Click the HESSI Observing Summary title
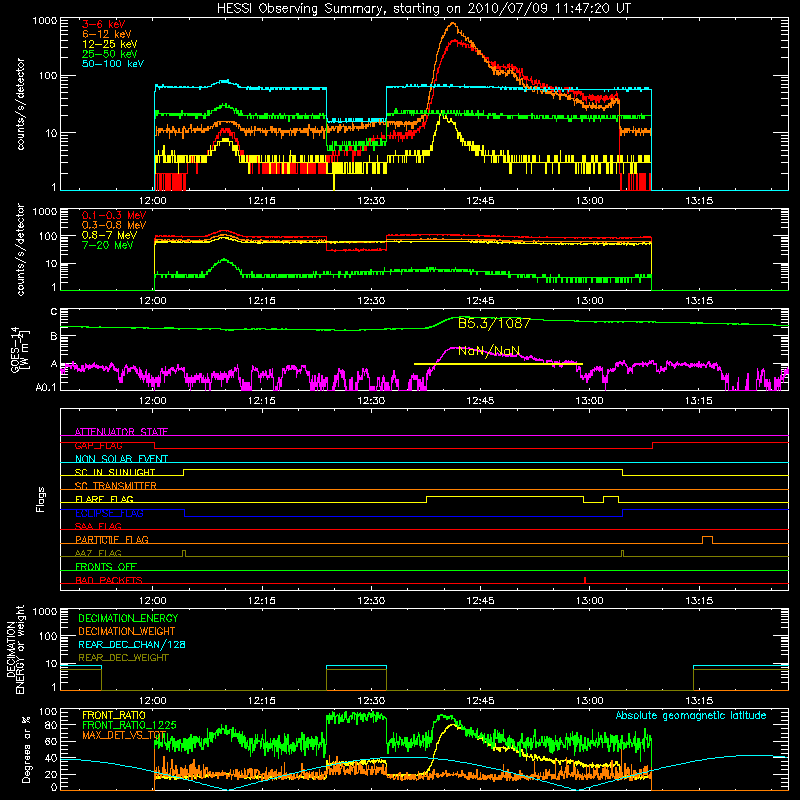The height and width of the screenshot is (800, 800). (x=424, y=8)
